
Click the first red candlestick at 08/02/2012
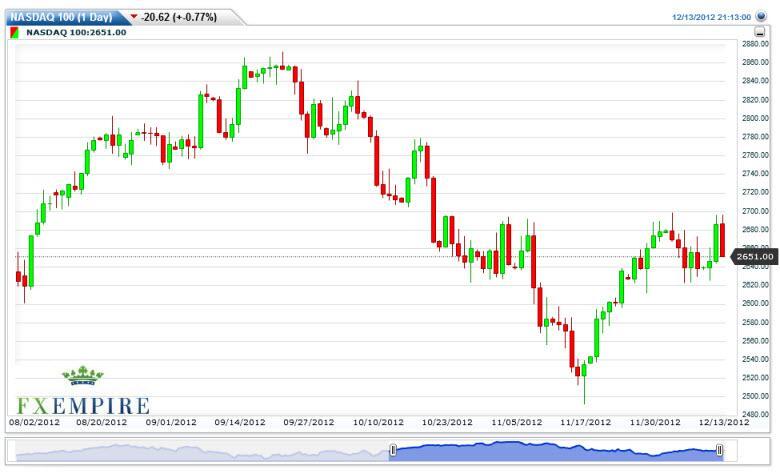[18, 277]
